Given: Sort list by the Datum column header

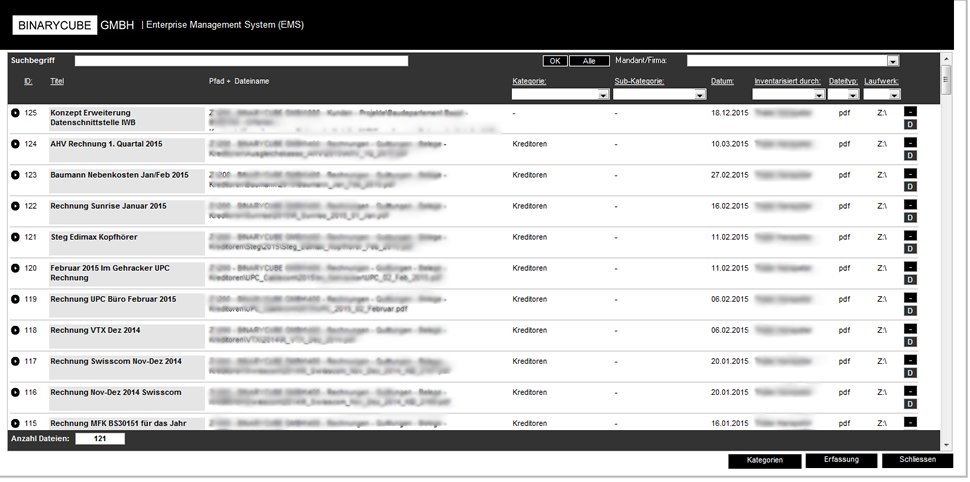Looking at the screenshot, I should (x=722, y=81).
